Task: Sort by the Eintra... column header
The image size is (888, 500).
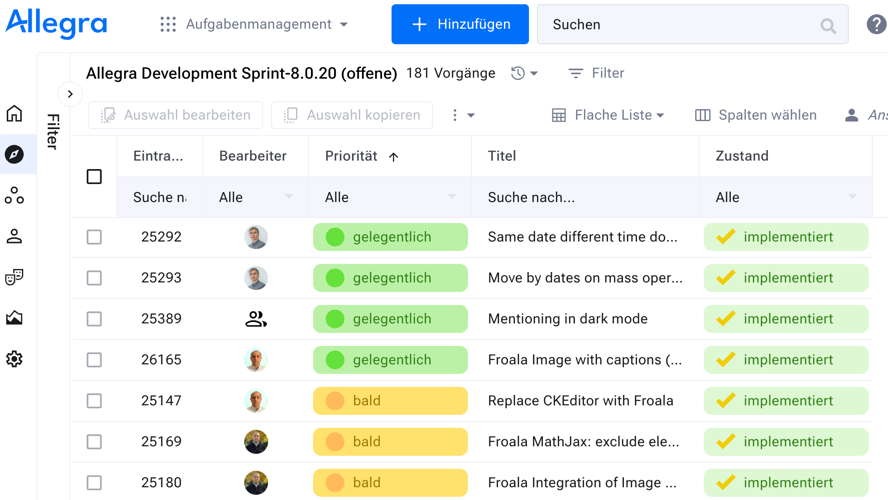Action: click(x=158, y=156)
